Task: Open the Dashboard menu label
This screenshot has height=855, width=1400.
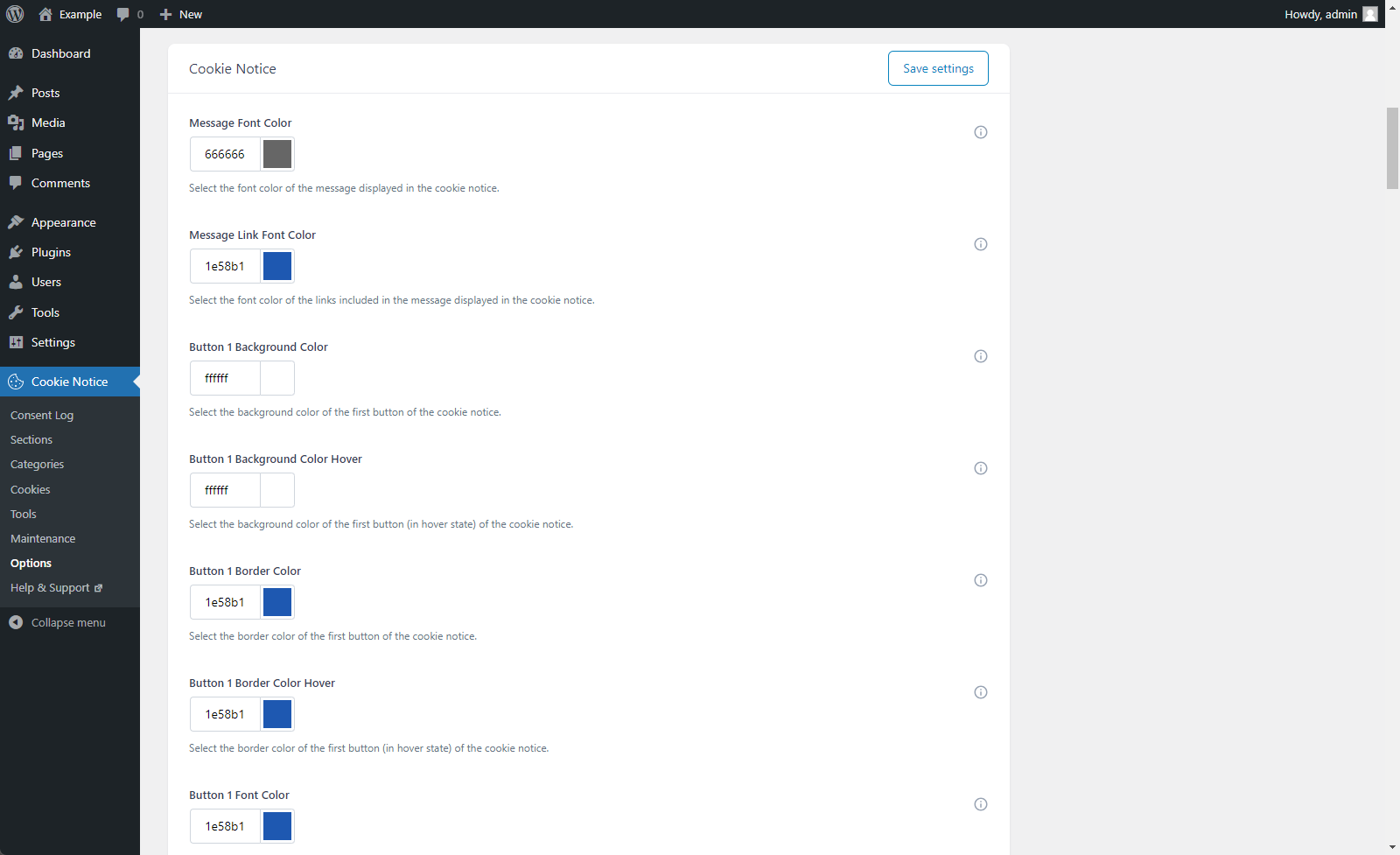Action: pos(61,53)
